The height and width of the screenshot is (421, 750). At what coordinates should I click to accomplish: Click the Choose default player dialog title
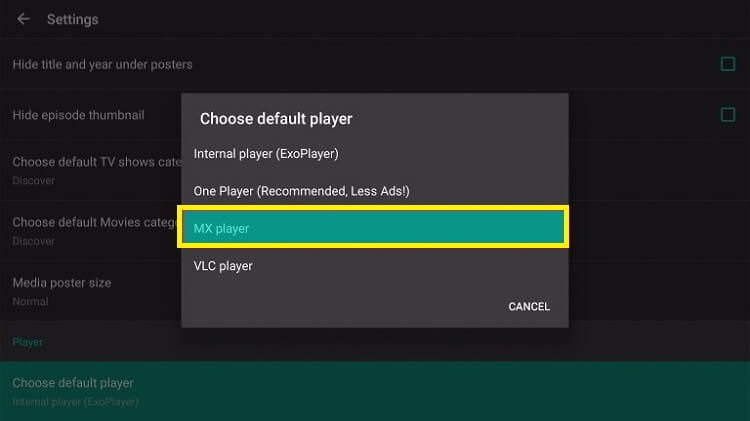click(x=276, y=119)
